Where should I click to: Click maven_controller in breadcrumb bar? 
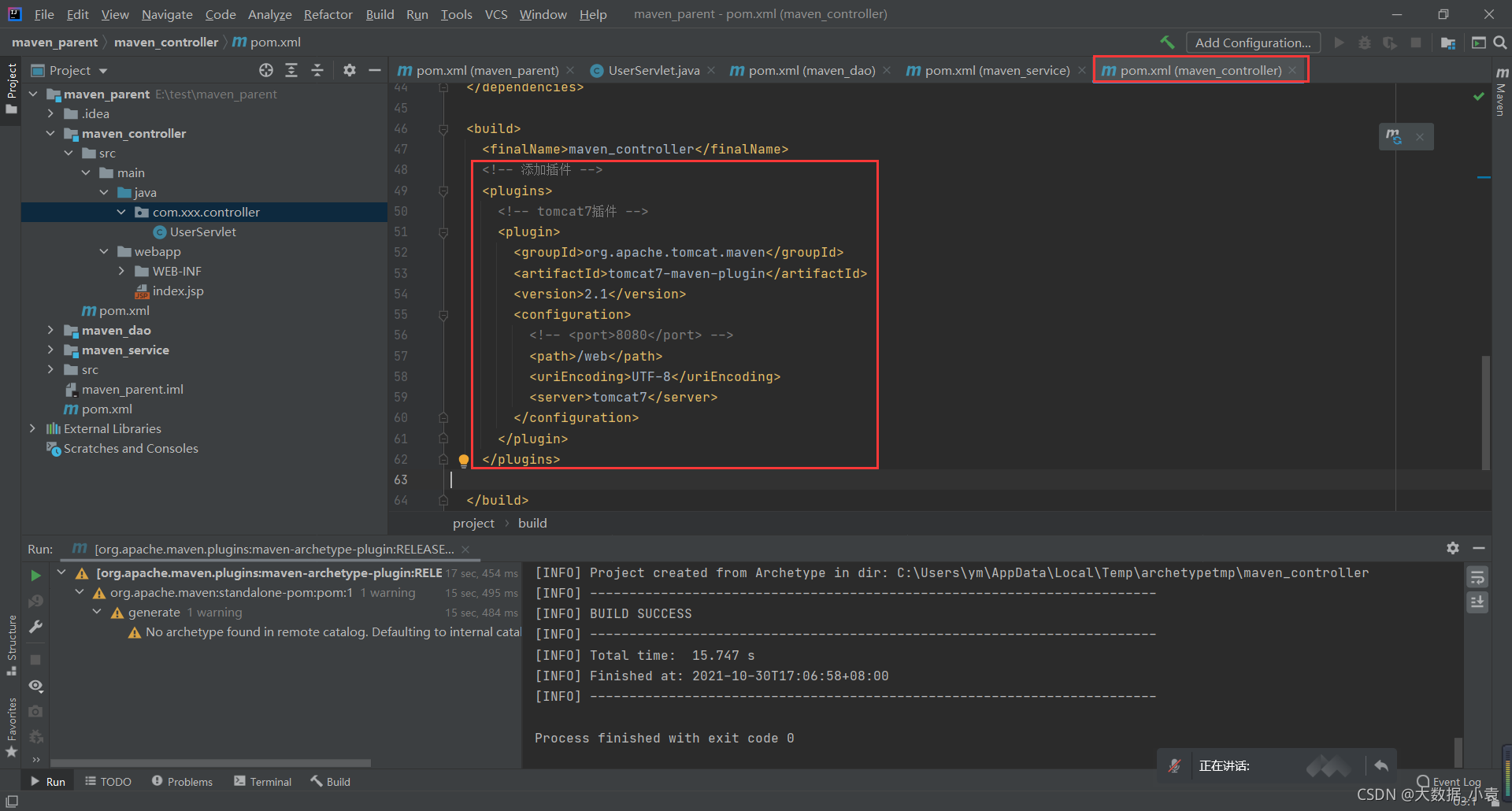[166, 43]
